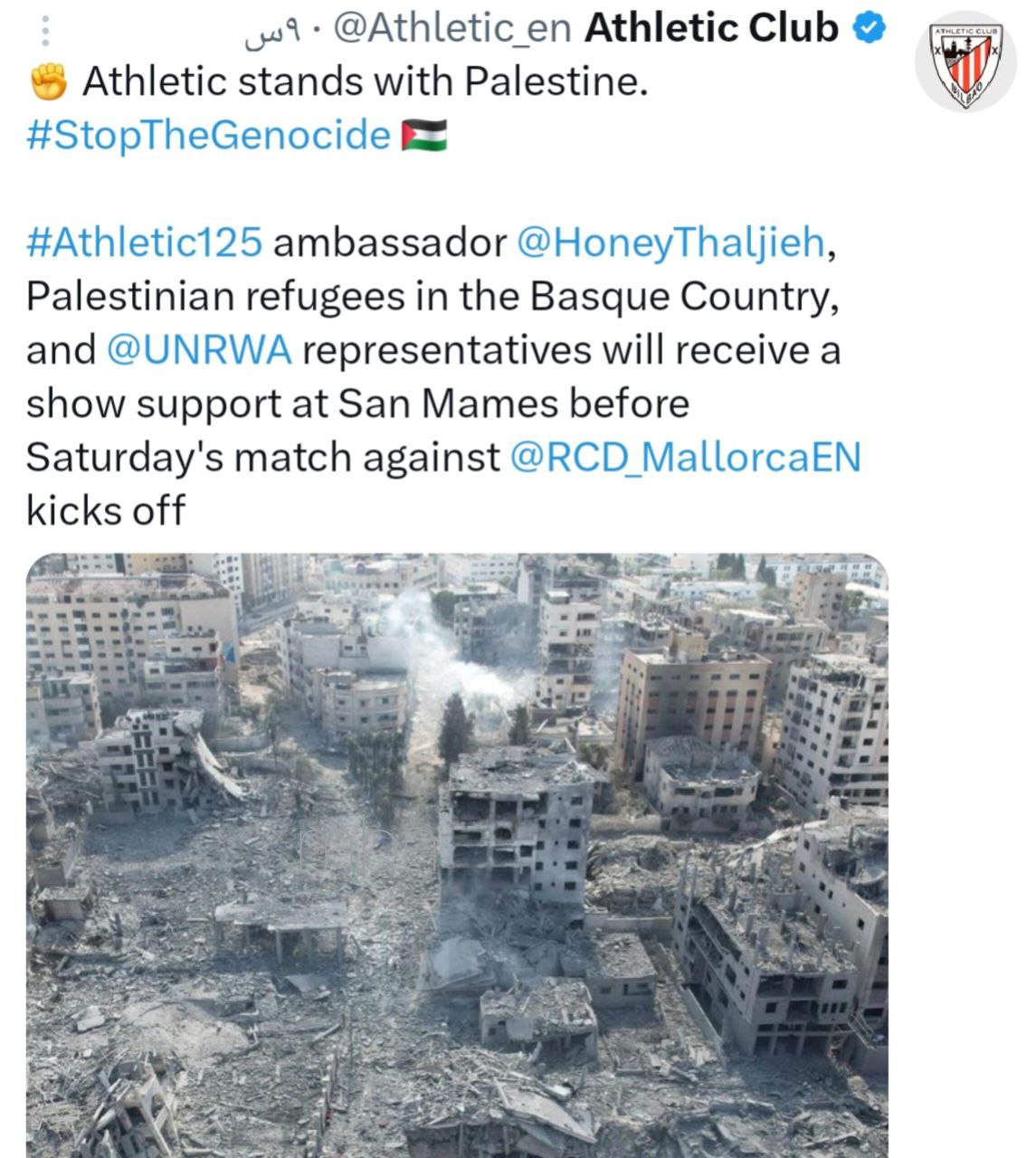Click the 'kicks off' text
Image resolution: width=1036 pixels, height=1158 pixels.
click(105, 510)
